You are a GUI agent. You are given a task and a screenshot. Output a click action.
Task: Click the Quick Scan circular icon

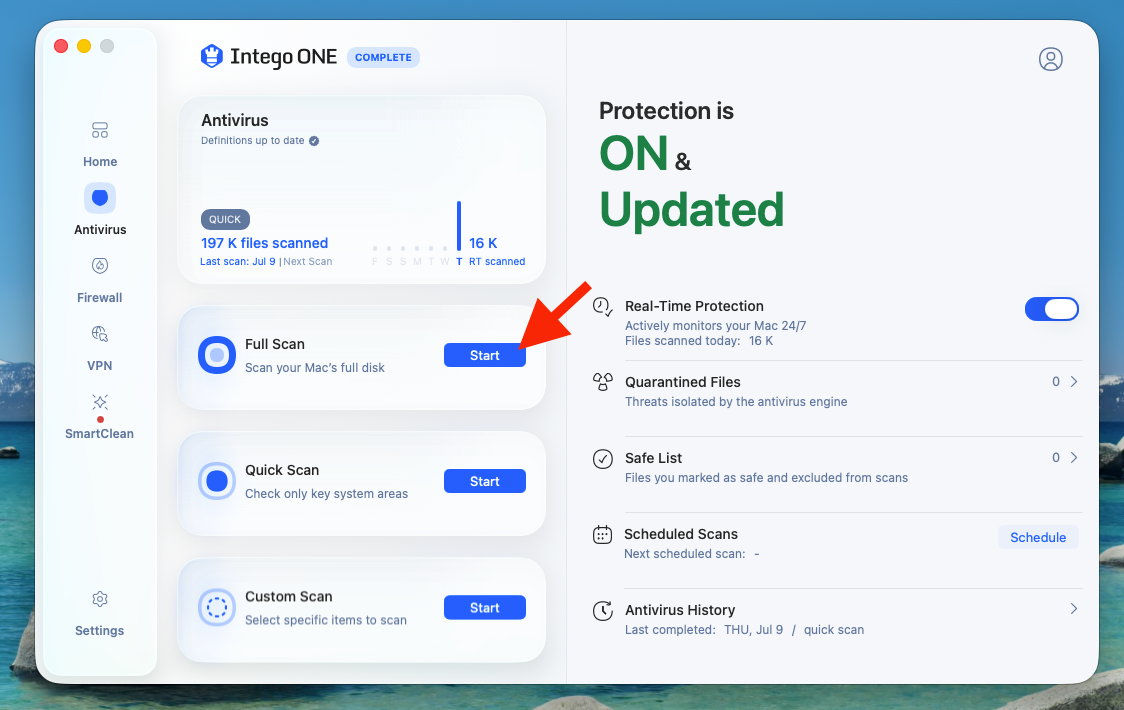[x=216, y=481]
